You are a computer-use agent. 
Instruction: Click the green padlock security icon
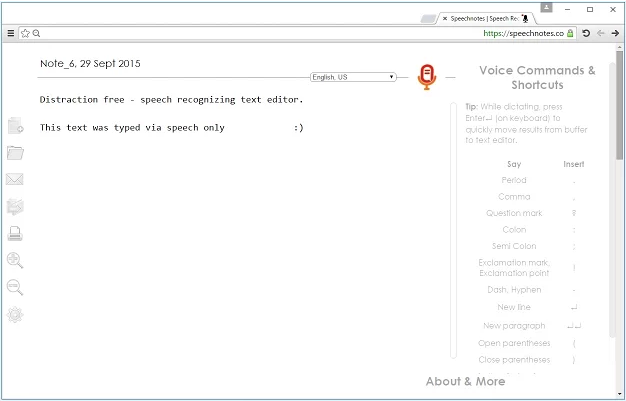point(570,33)
